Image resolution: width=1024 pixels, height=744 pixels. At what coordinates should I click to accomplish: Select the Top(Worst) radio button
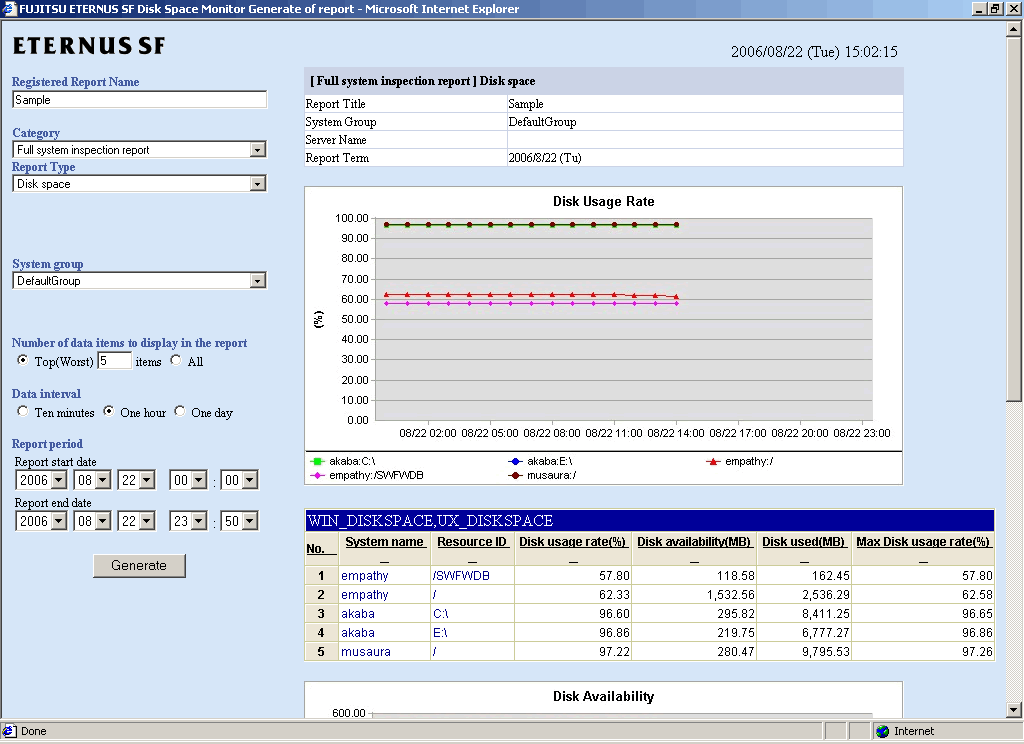tap(23, 360)
